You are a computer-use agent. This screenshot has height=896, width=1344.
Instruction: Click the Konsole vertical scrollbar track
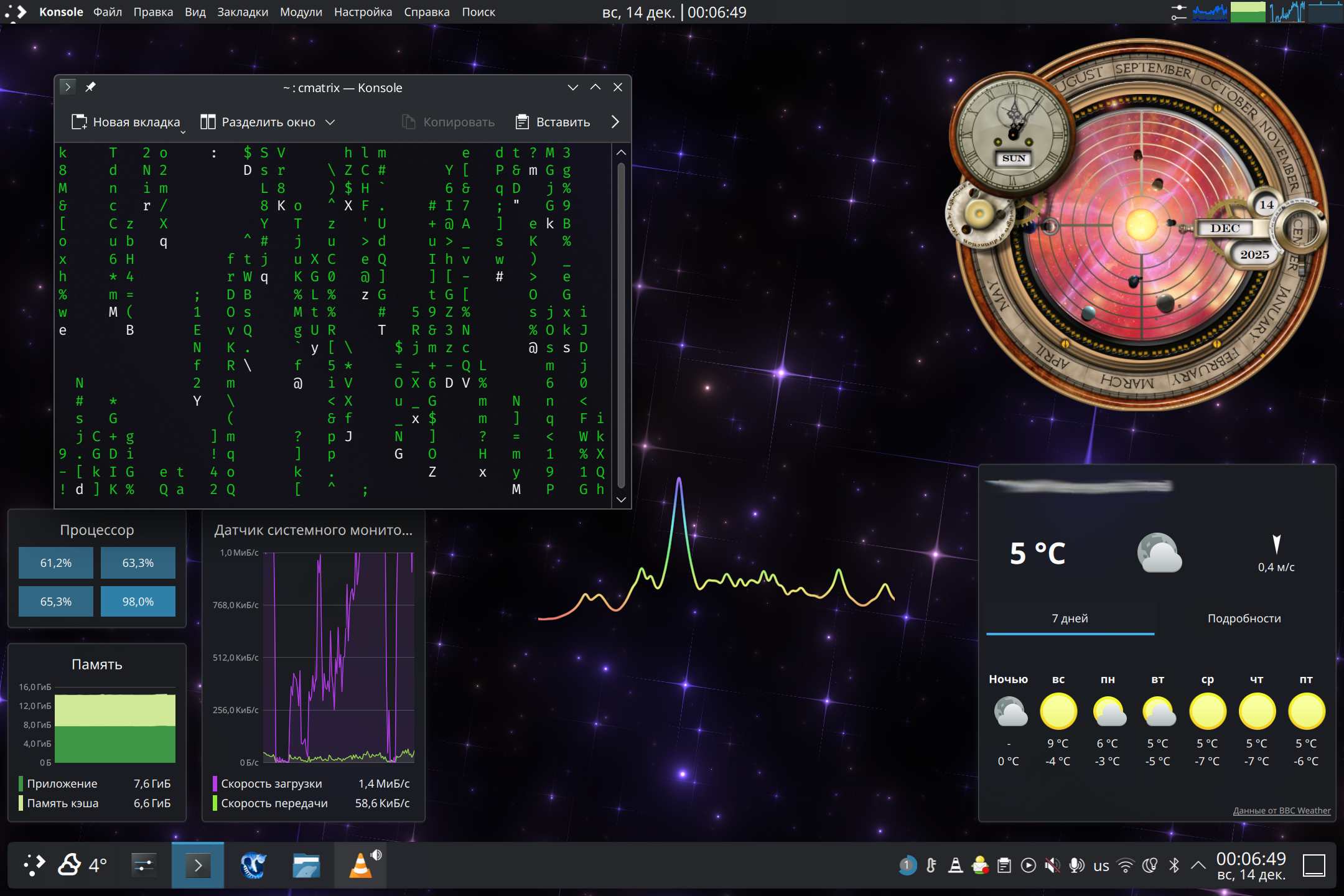pyautogui.click(x=621, y=324)
